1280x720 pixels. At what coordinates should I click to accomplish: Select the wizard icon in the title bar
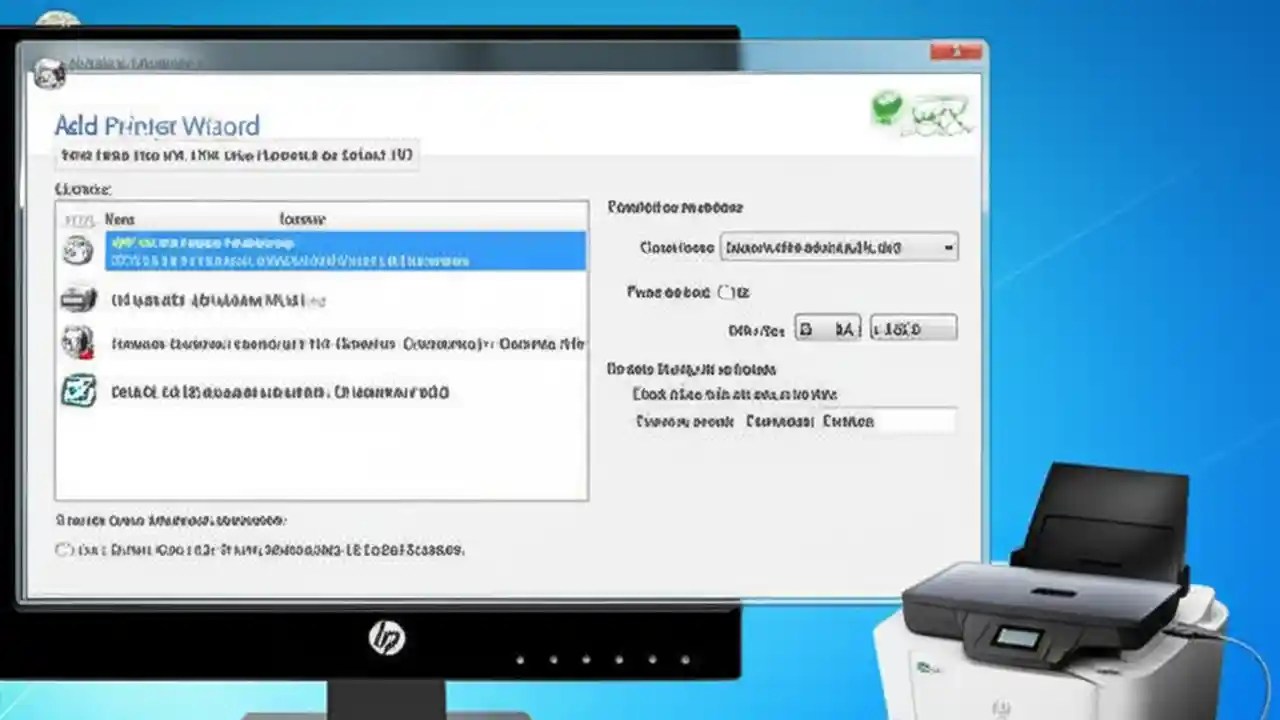(x=48, y=74)
